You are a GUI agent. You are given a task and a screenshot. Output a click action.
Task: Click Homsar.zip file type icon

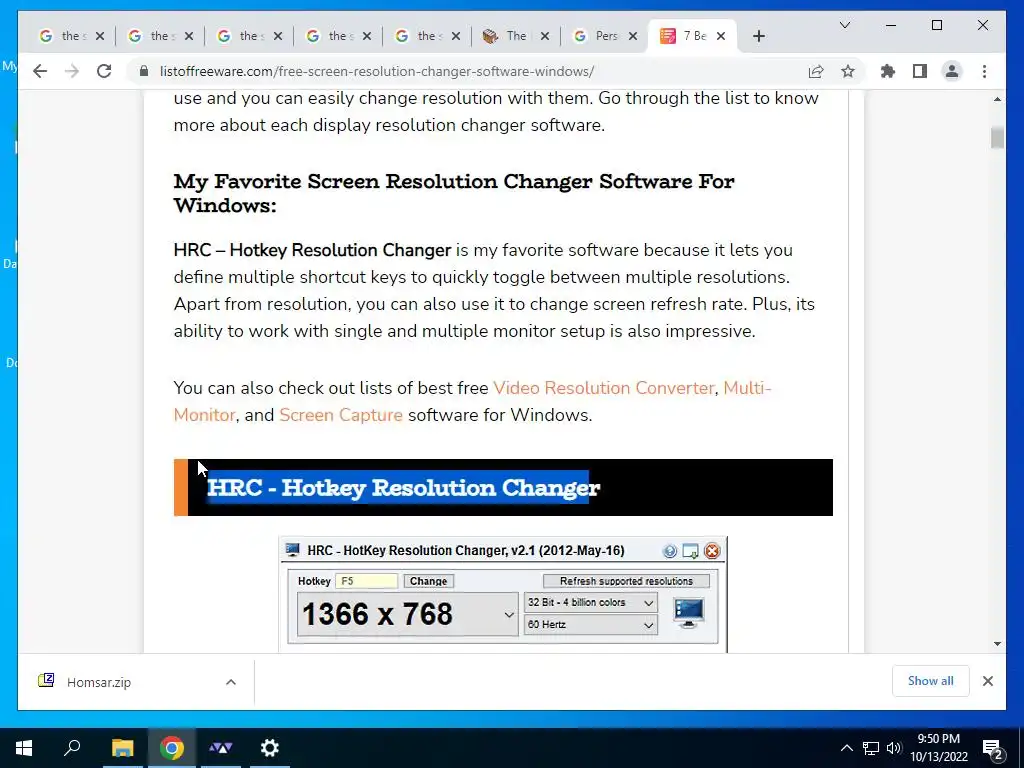point(46,681)
